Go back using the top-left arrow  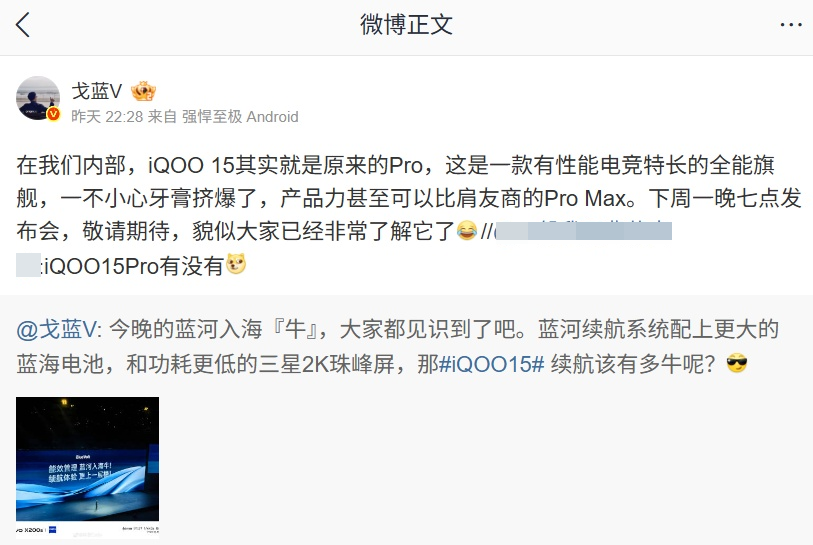point(23,25)
